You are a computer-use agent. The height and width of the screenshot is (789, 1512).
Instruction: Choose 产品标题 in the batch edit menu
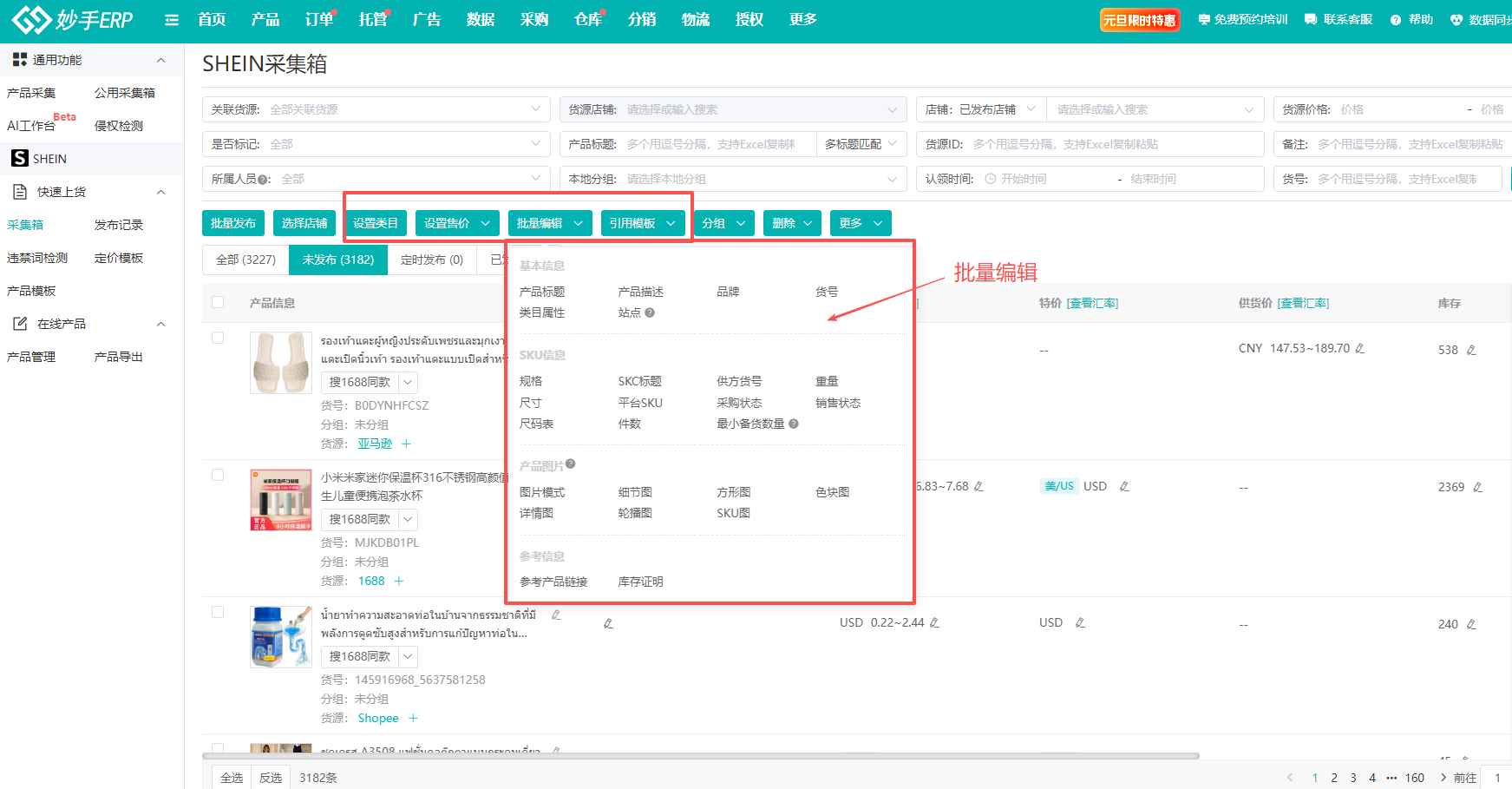click(x=542, y=292)
